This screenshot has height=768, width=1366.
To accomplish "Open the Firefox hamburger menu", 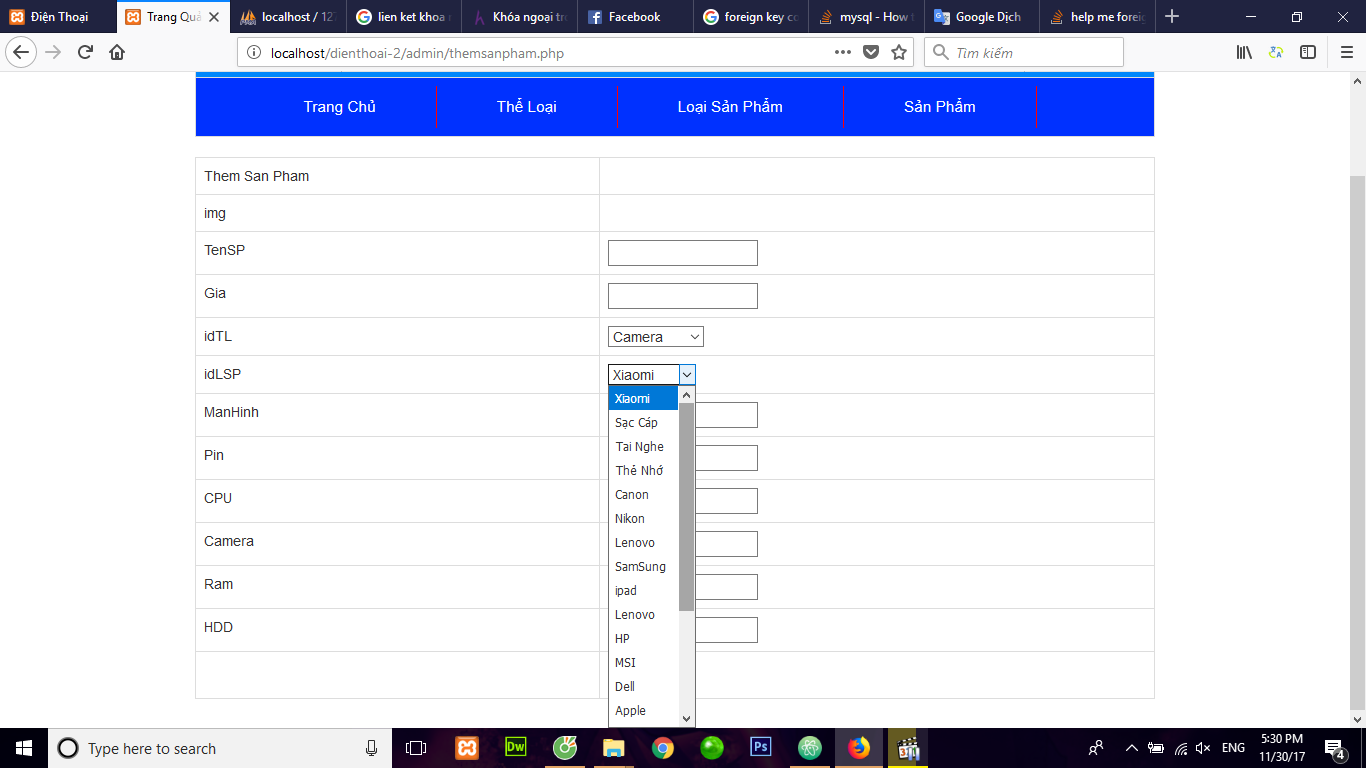I will click(x=1346, y=52).
